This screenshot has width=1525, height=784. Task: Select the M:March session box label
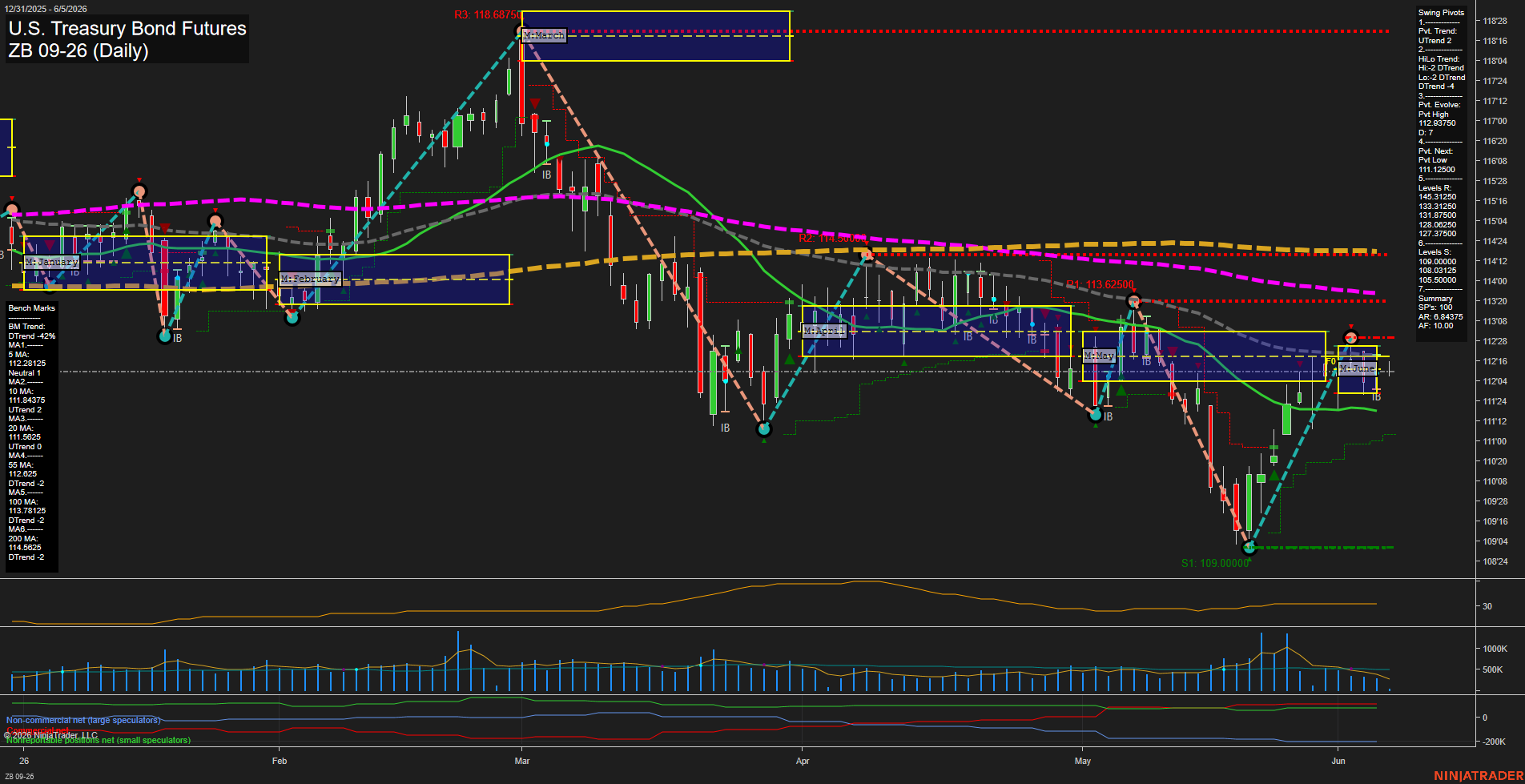click(544, 35)
